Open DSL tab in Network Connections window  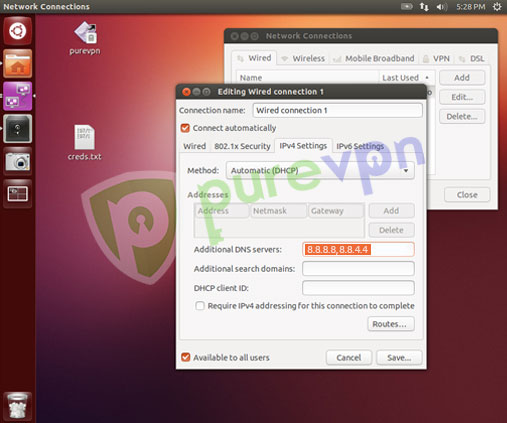[x=472, y=59]
